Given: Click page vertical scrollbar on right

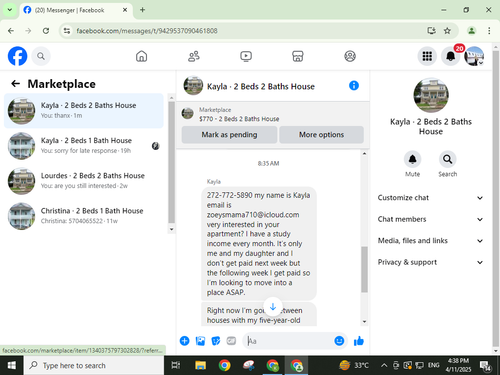Looking at the screenshot, I should pyautogui.click(x=496, y=198).
